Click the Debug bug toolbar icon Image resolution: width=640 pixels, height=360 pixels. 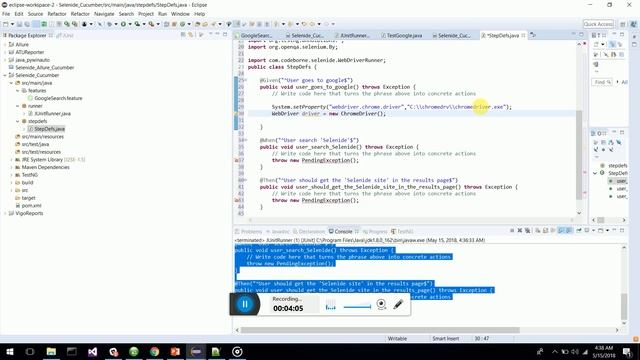pyautogui.click(x=109, y=24)
